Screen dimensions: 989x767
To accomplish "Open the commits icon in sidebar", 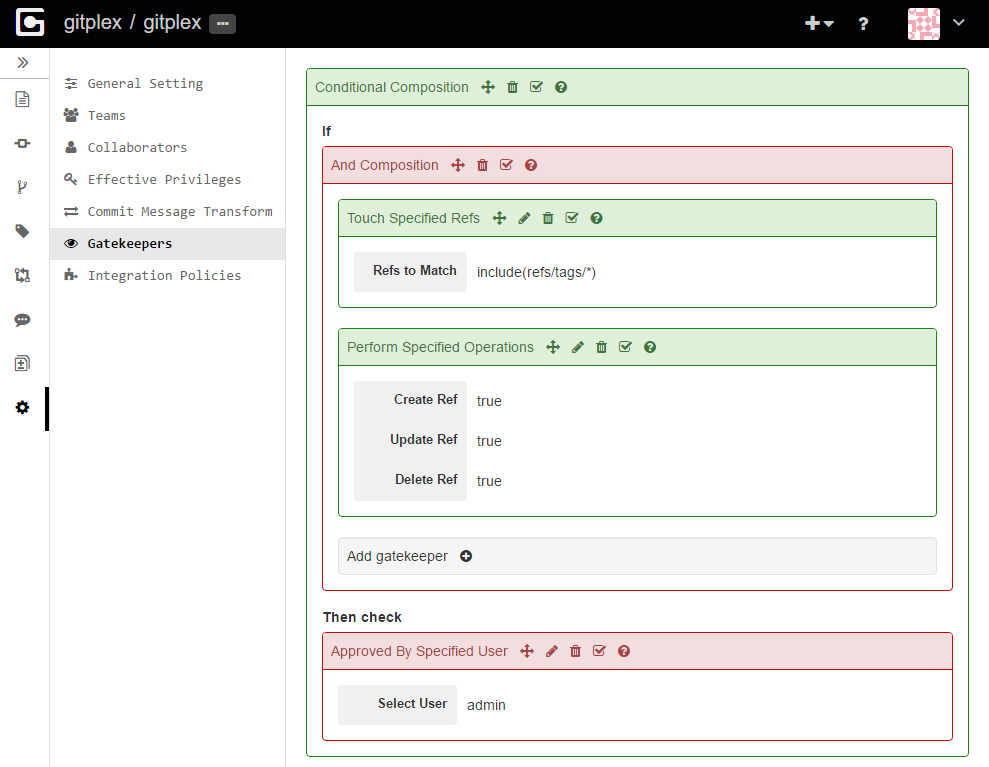I will tap(22, 143).
